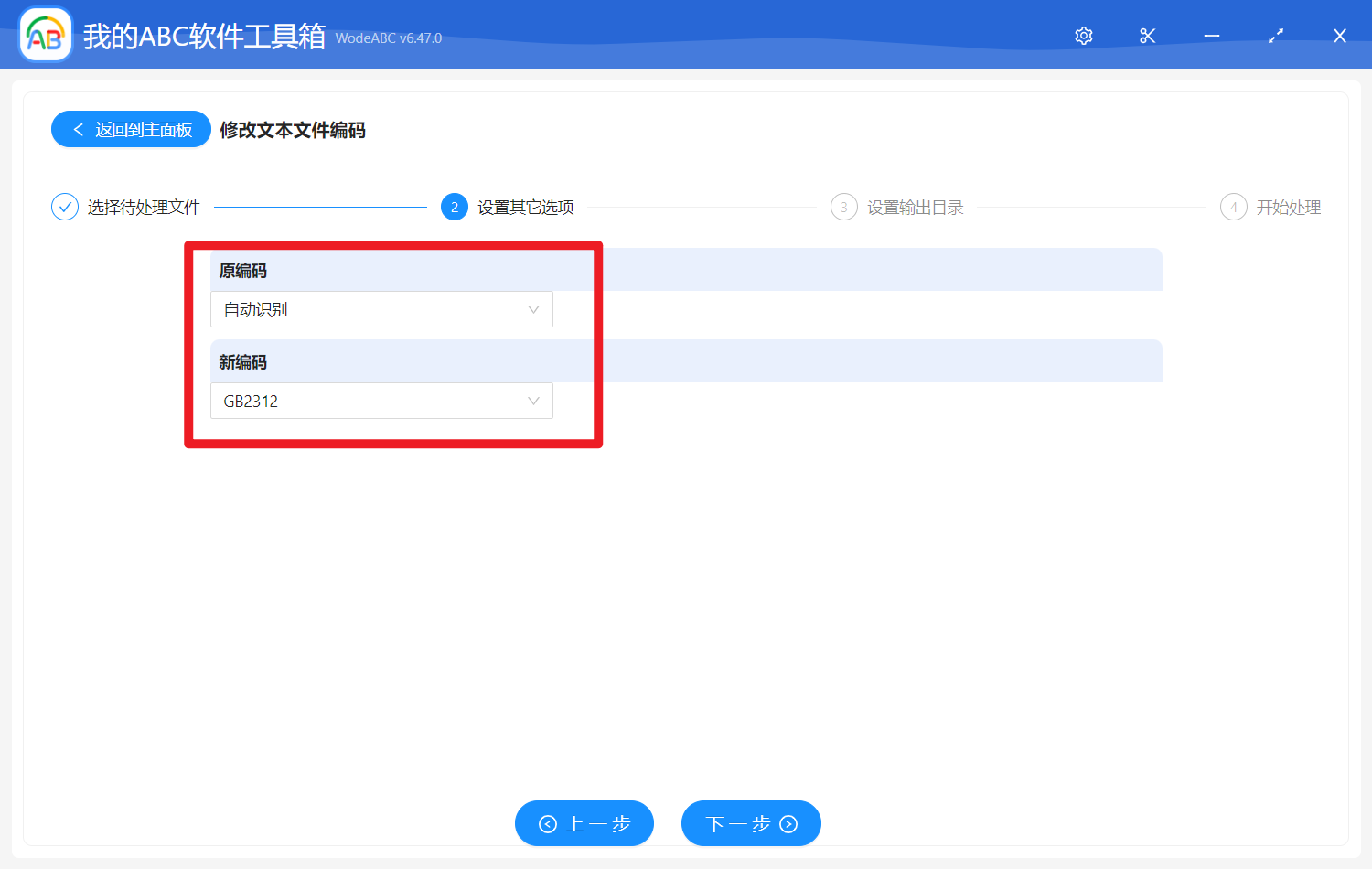The height and width of the screenshot is (869, 1372).
Task: Click the chevron arrow on the GB2312 selector
Action: pyautogui.click(x=533, y=401)
